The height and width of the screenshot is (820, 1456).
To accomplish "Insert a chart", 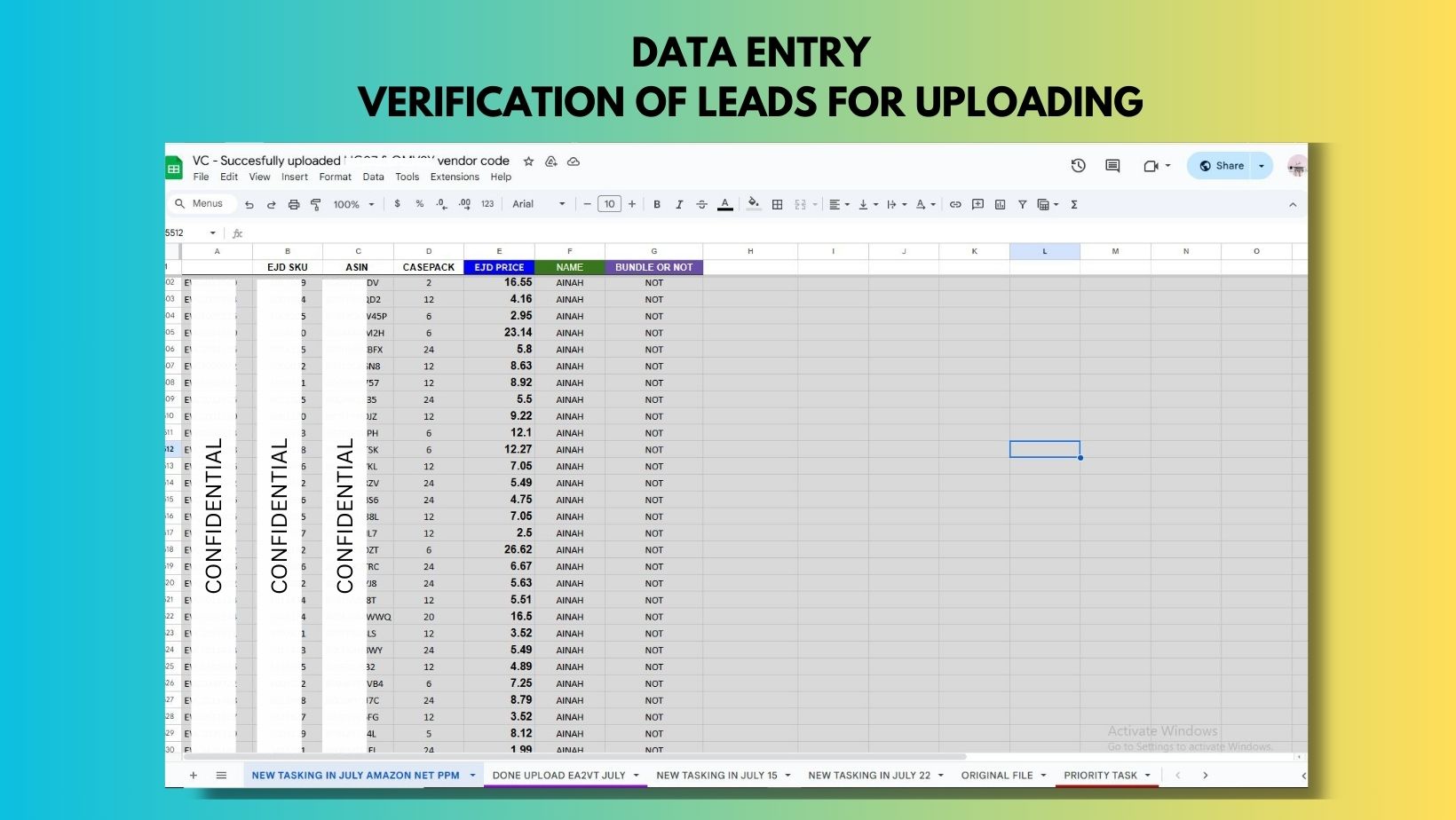I will pos(1000,204).
